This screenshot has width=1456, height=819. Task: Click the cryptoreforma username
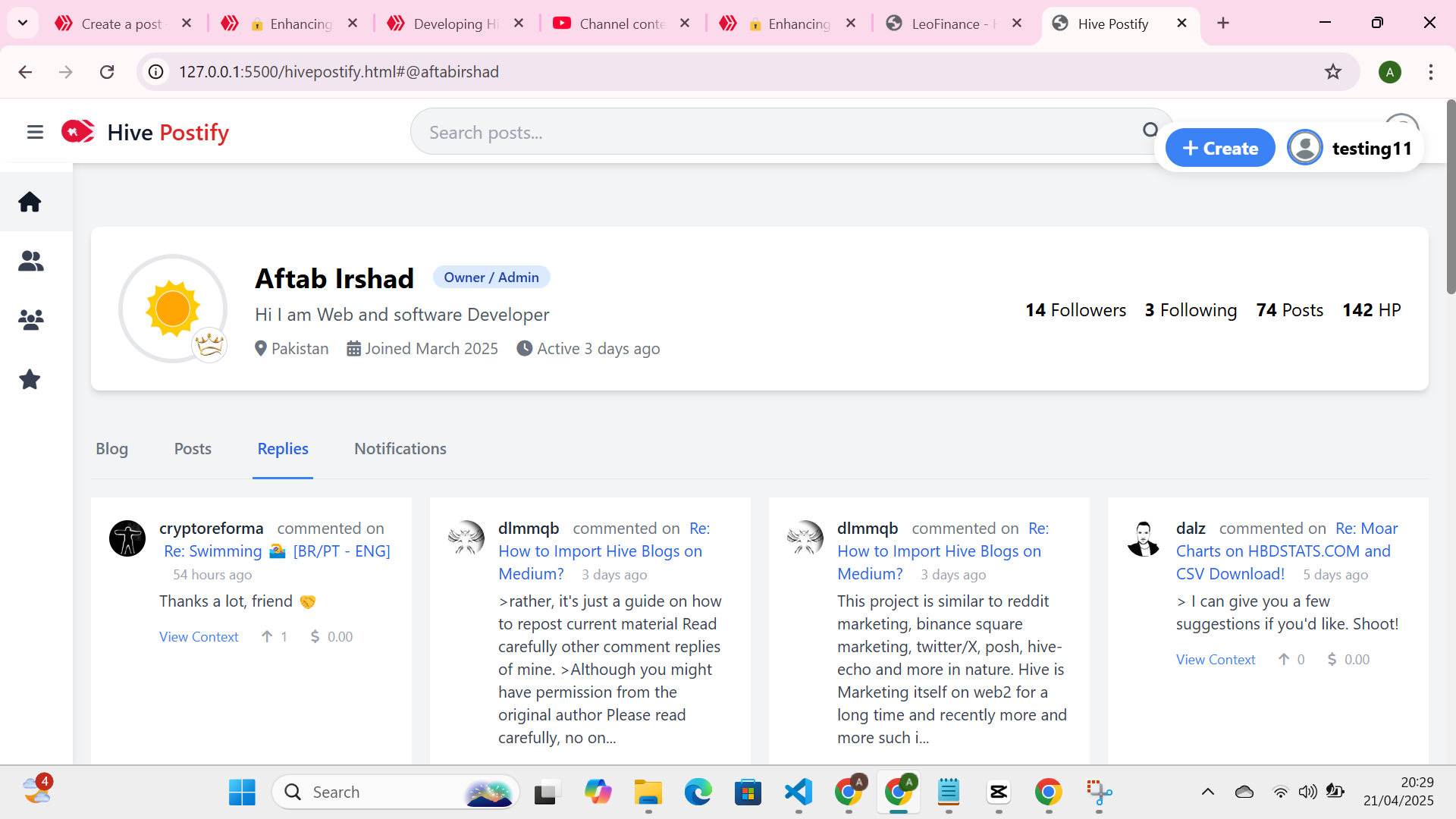click(211, 529)
